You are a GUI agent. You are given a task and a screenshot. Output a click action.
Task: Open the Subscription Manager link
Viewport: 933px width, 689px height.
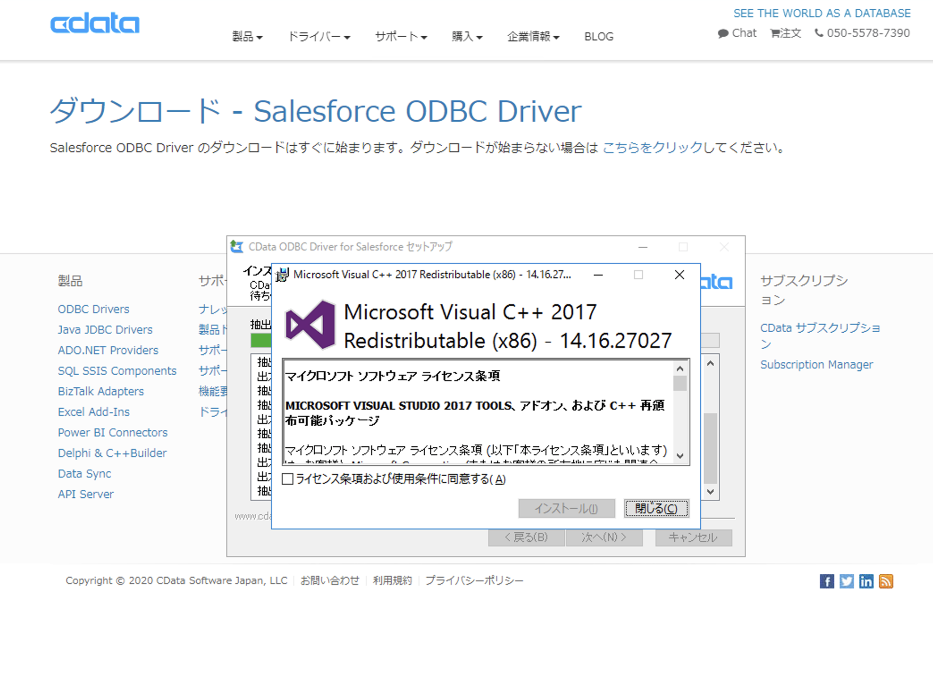click(x=816, y=365)
